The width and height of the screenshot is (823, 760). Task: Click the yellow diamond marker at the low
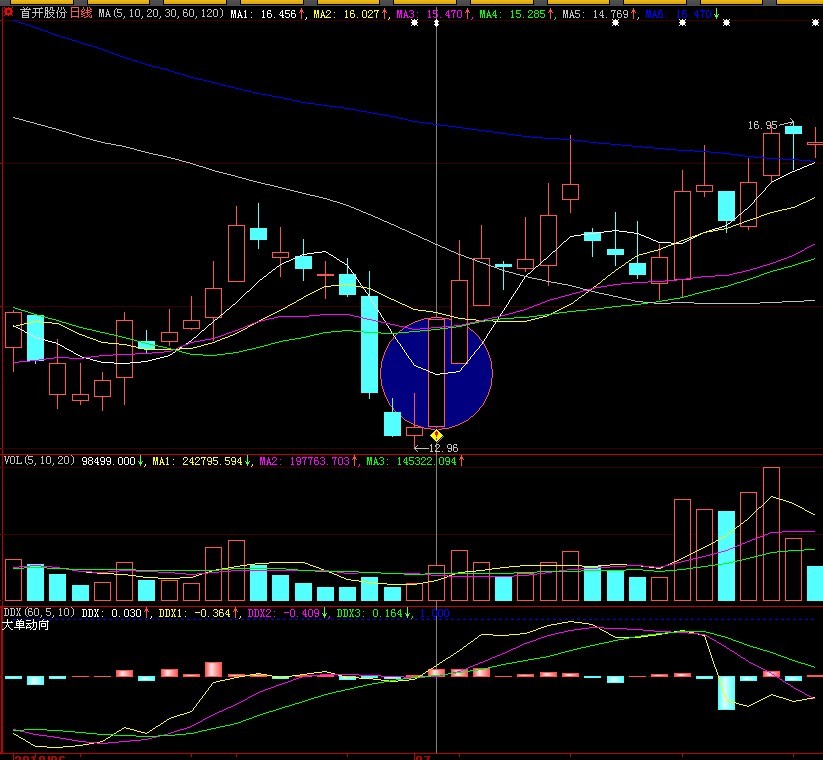436,436
